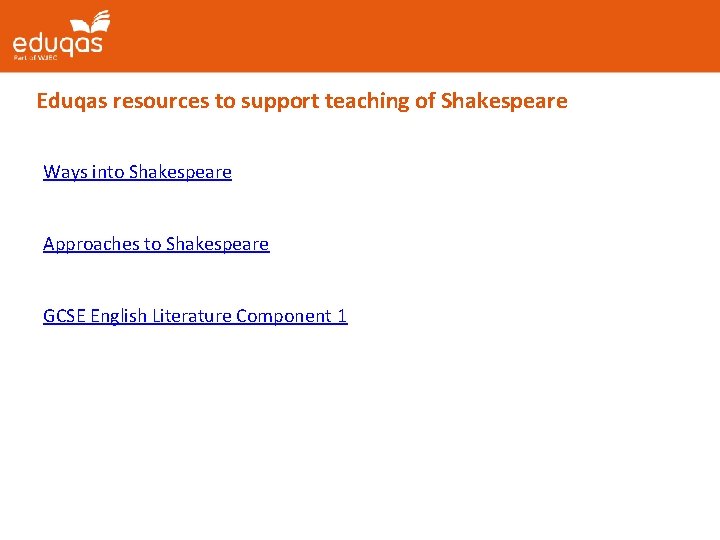Select the word 'Shakespeare' in the orange heading
The width and height of the screenshot is (720, 540).
pos(504,101)
